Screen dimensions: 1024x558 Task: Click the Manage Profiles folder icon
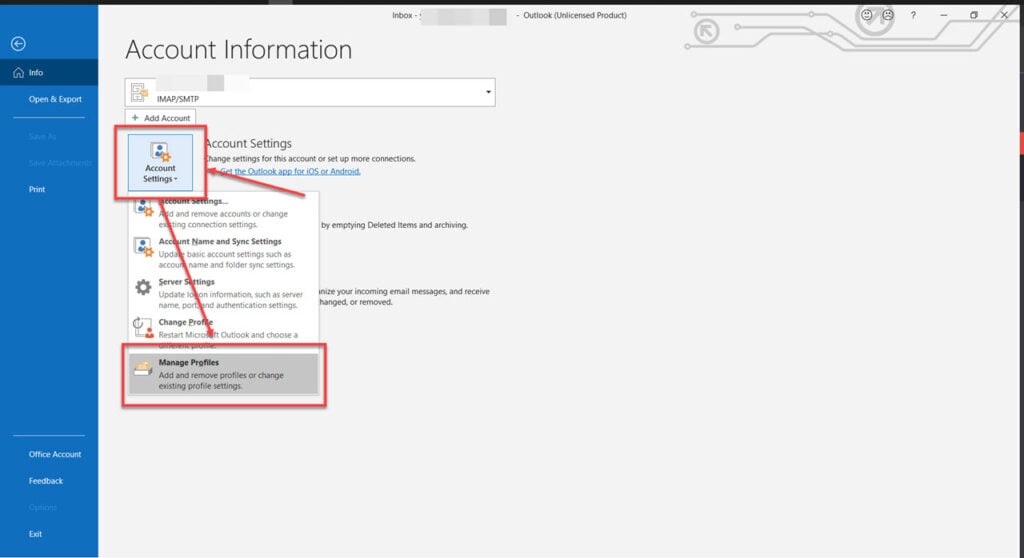[x=143, y=369]
